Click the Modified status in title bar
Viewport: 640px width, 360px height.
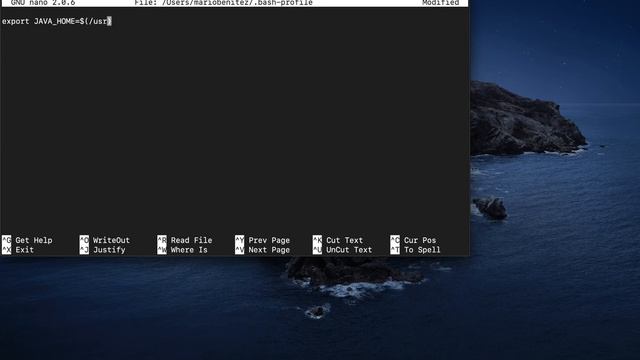(440, 3)
